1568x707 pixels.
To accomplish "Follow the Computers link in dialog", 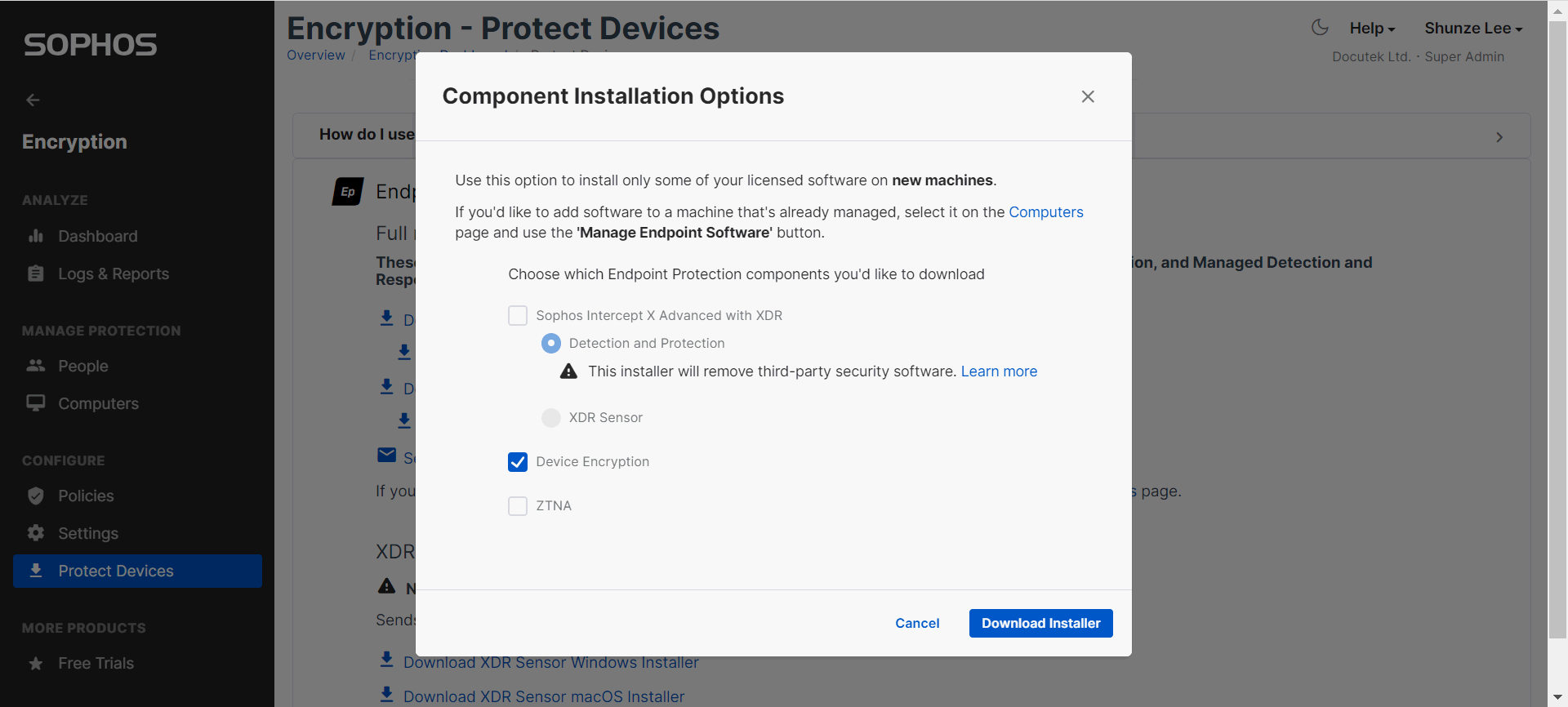I will click(x=1045, y=212).
